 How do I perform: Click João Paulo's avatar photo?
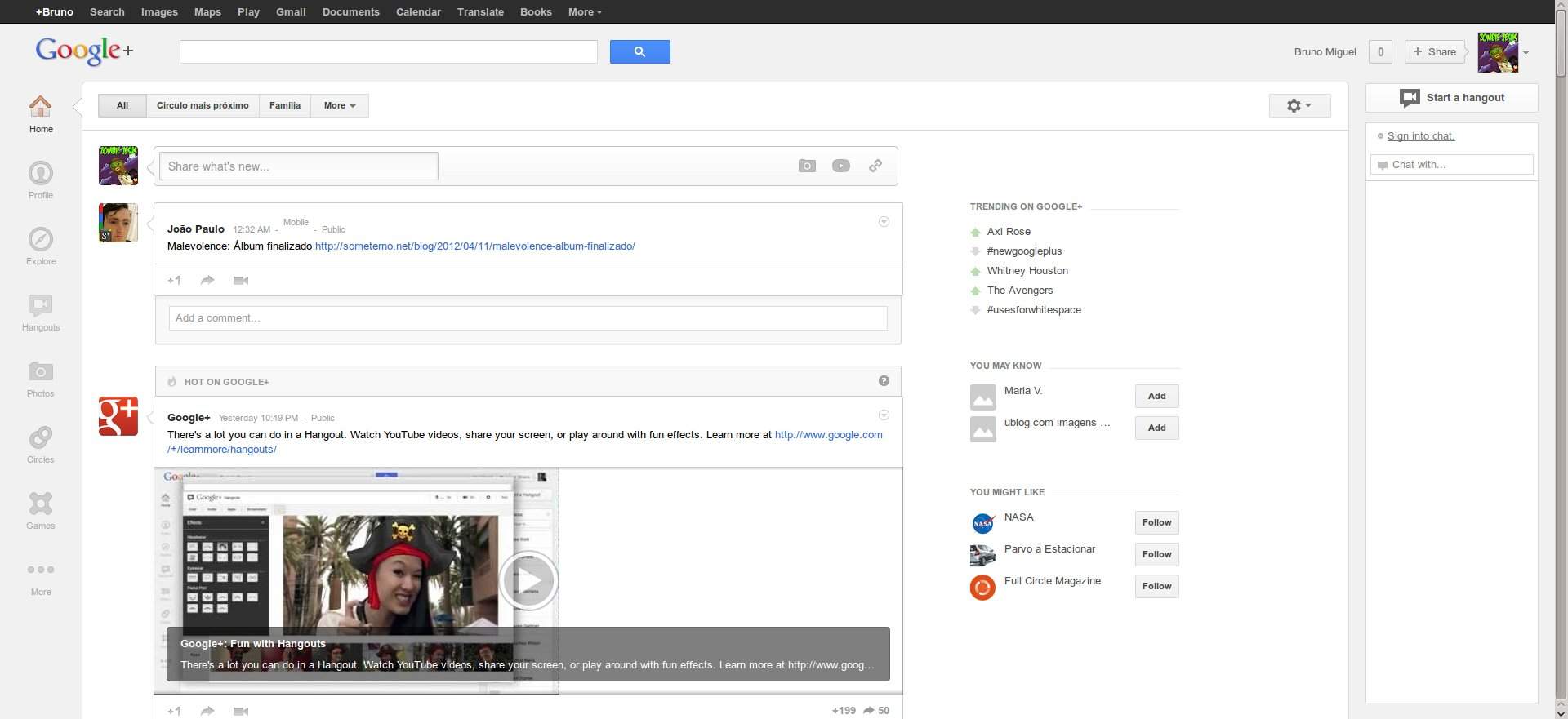pyautogui.click(x=118, y=223)
